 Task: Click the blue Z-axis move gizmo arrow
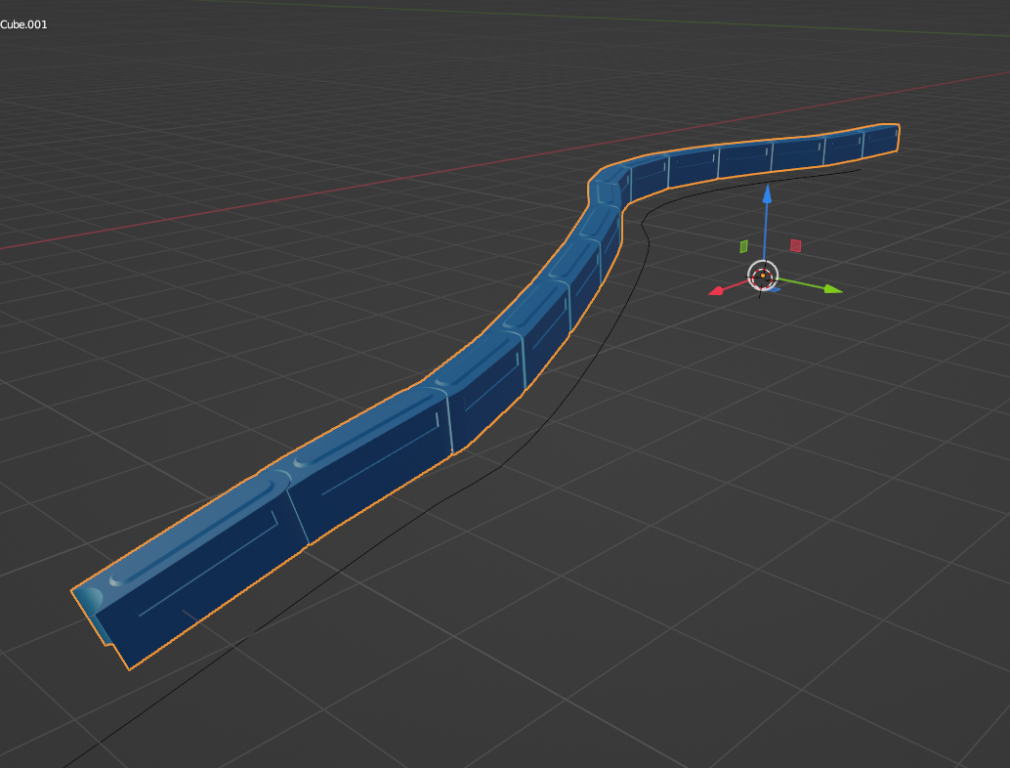[767, 195]
